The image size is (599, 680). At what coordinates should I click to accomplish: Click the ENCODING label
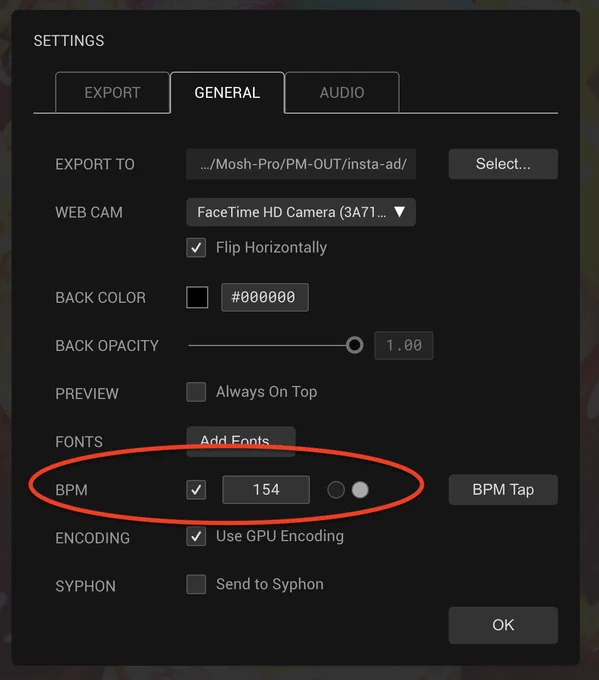92,538
